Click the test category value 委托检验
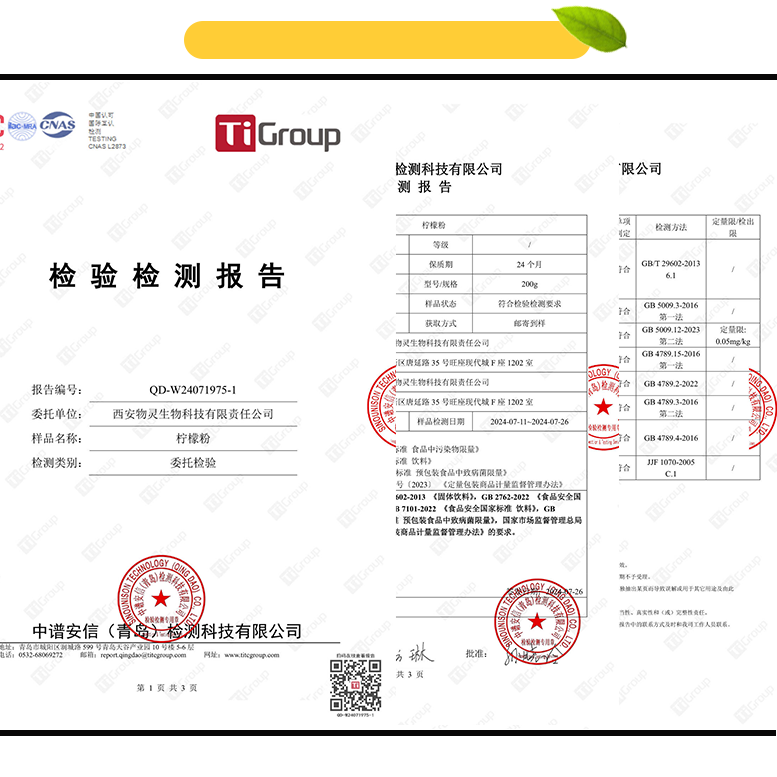The width and height of the screenshot is (777, 777). click(x=193, y=463)
